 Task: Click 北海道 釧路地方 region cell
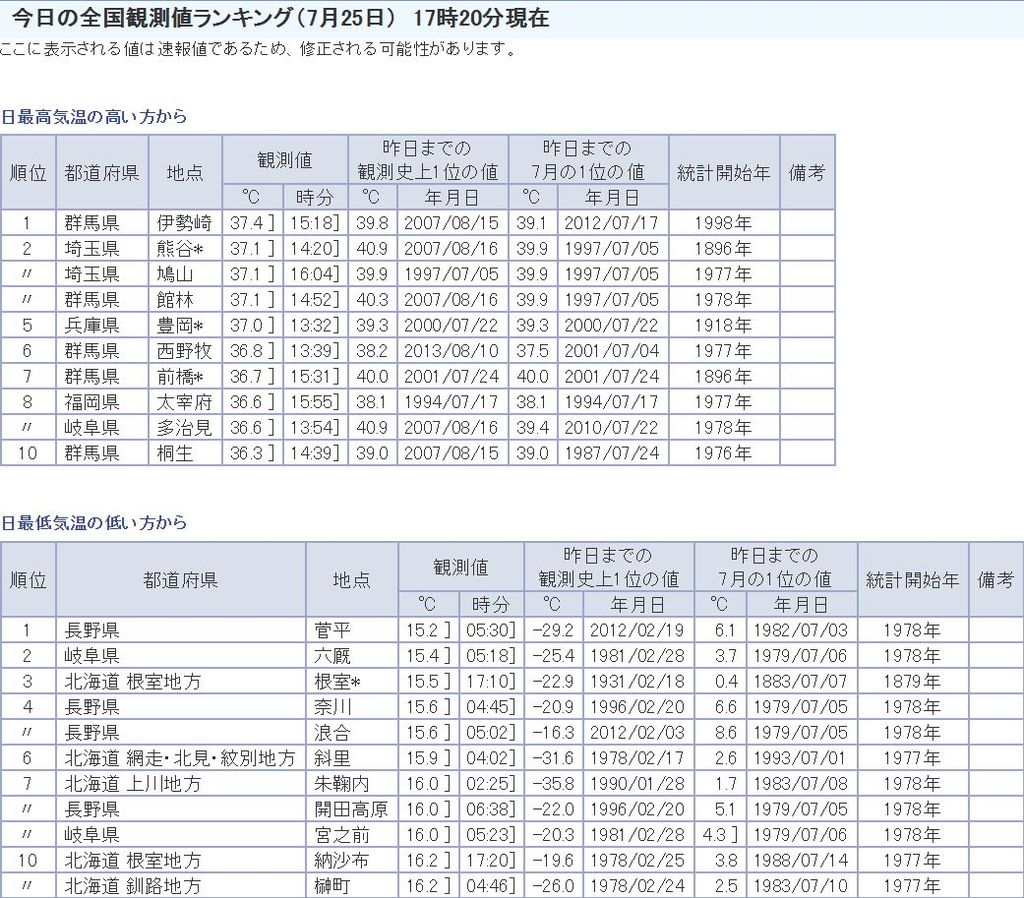(133, 886)
